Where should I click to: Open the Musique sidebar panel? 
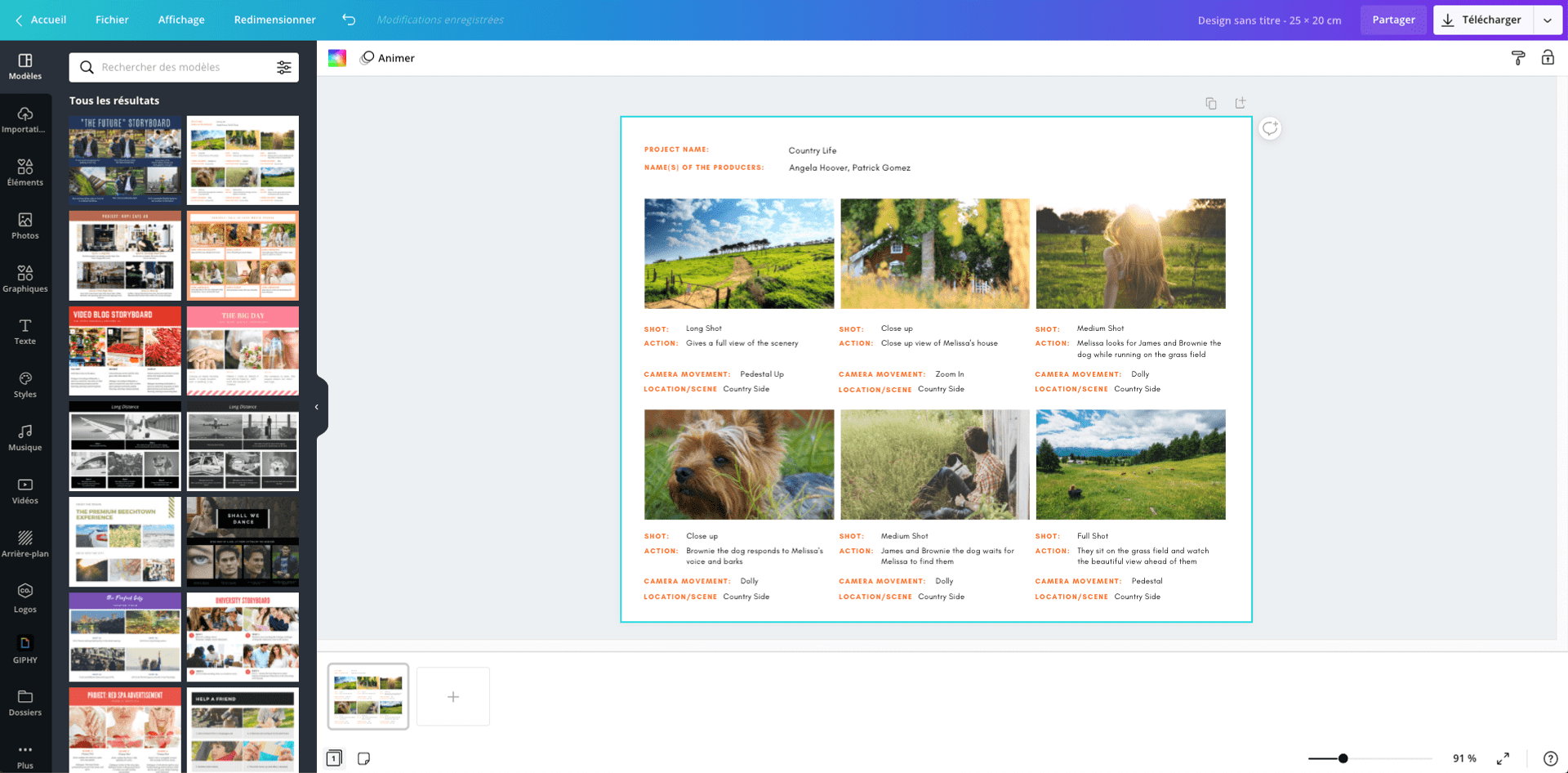pyautogui.click(x=25, y=437)
